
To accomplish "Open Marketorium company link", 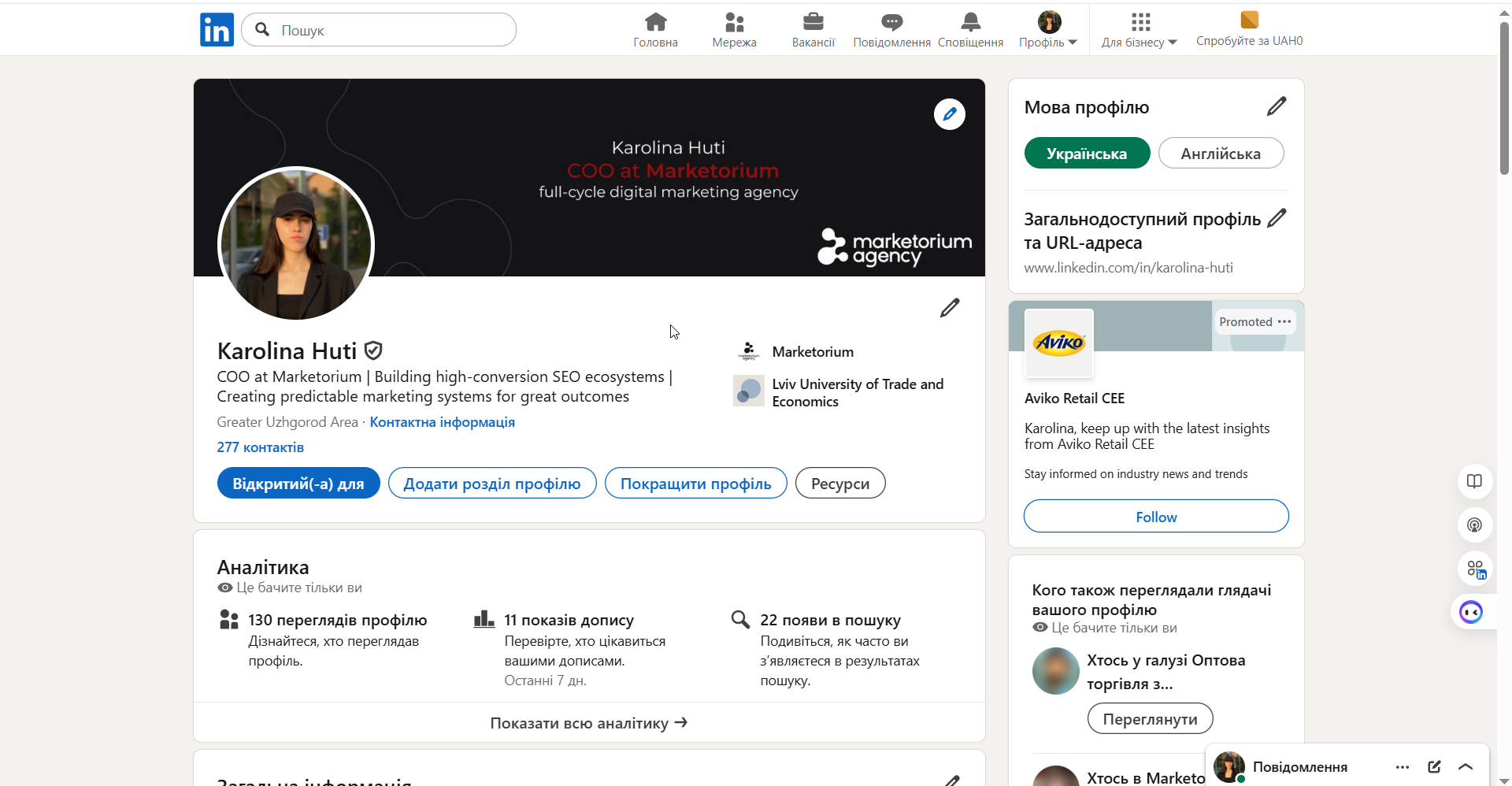I will tap(813, 352).
